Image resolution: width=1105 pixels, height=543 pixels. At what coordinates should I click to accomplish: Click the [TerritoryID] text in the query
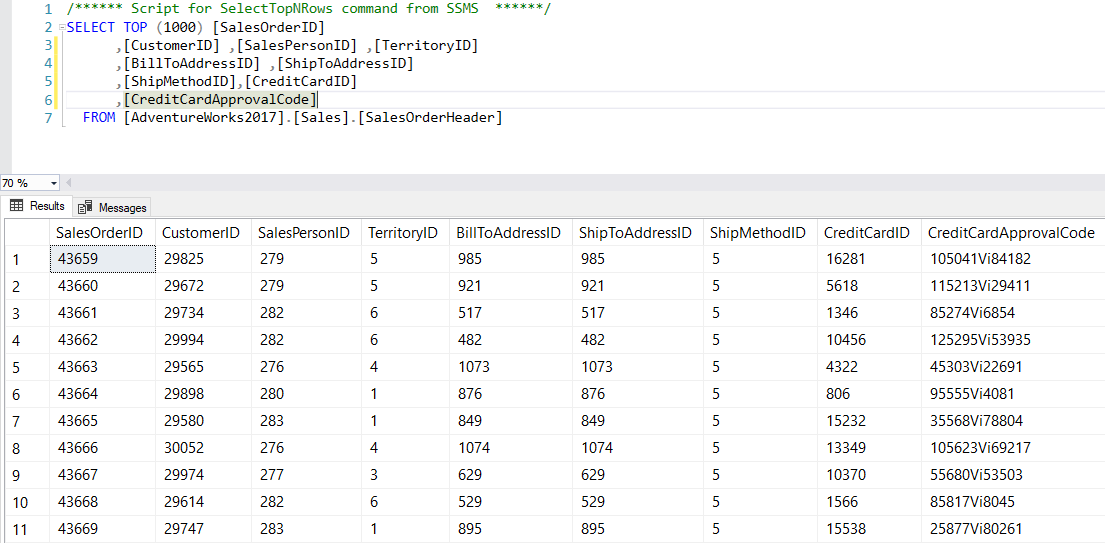pyautogui.click(x=426, y=46)
